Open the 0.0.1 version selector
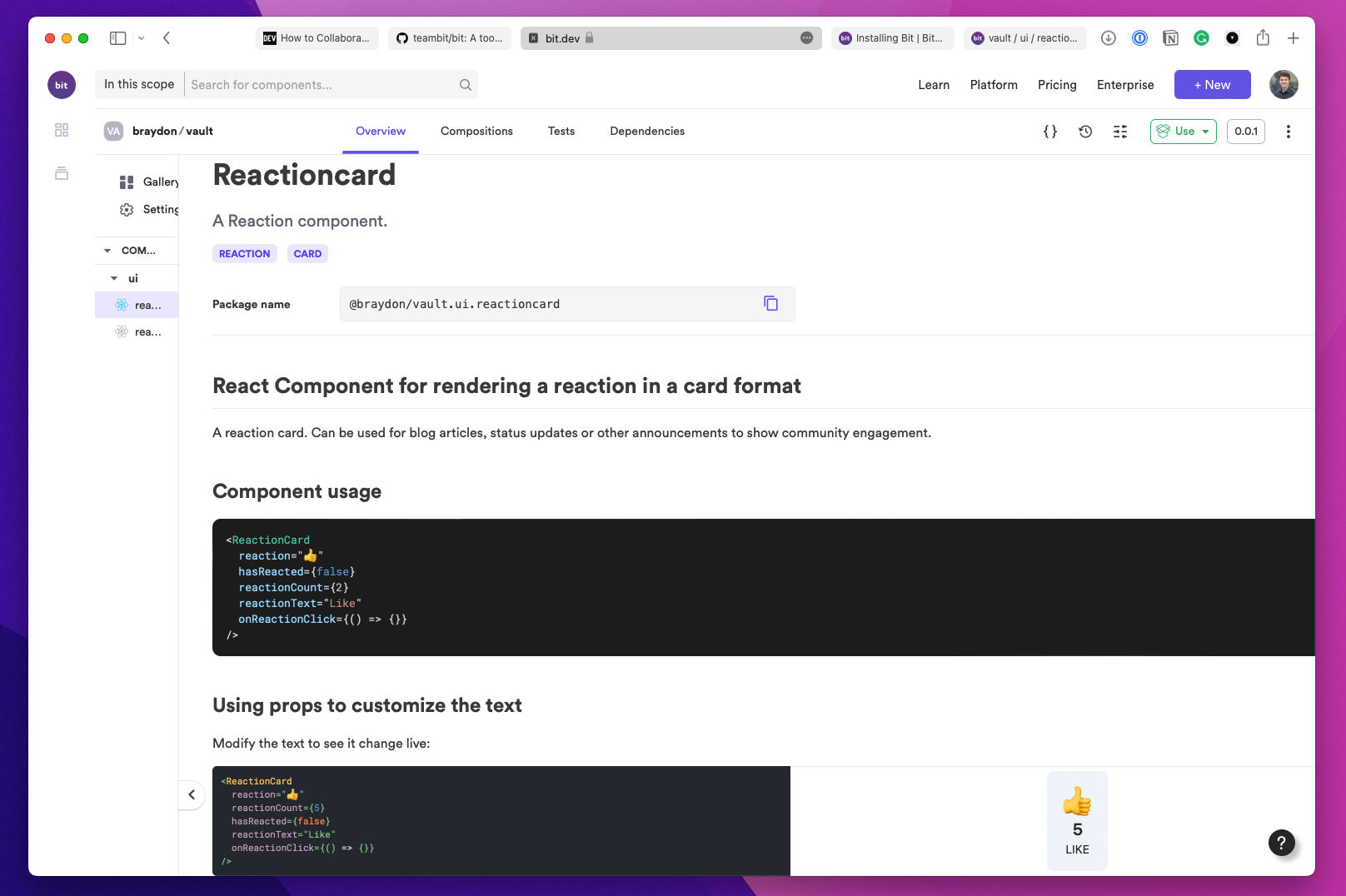Image resolution: width=1346 pixels, height=896 pixels. click(x=1246, y=132)
